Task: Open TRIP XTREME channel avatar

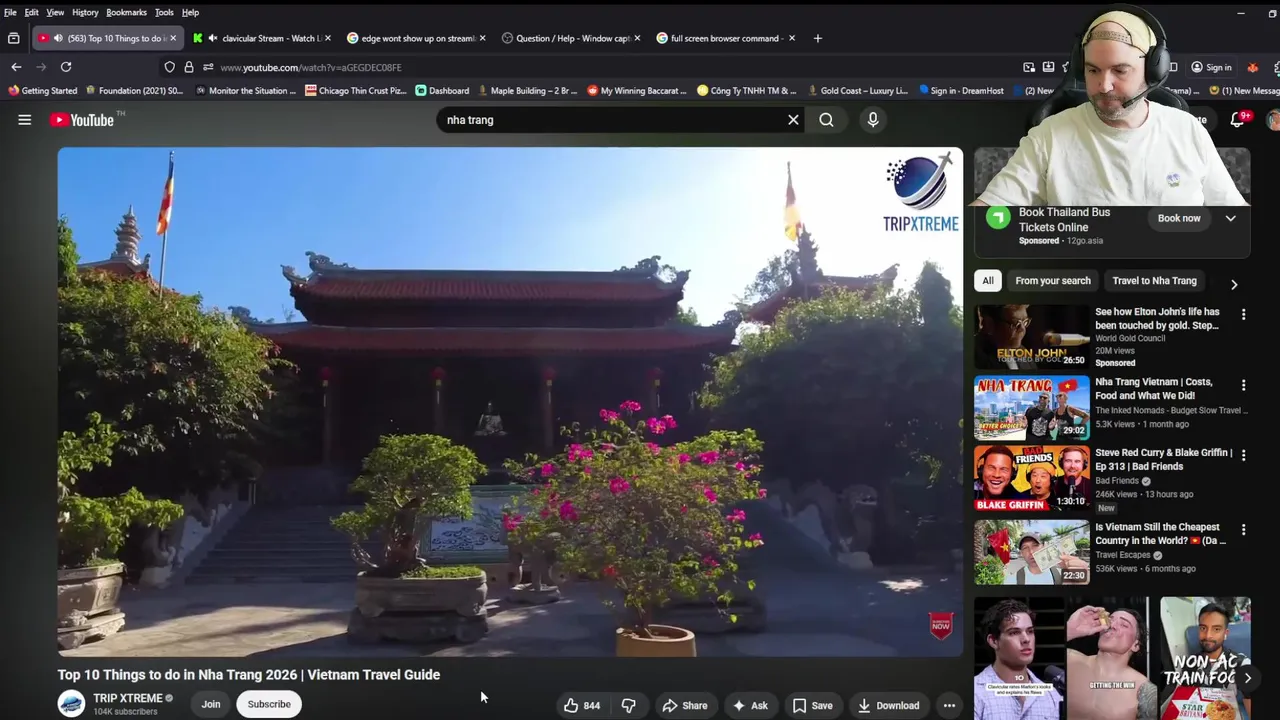Action: (71, 704)
